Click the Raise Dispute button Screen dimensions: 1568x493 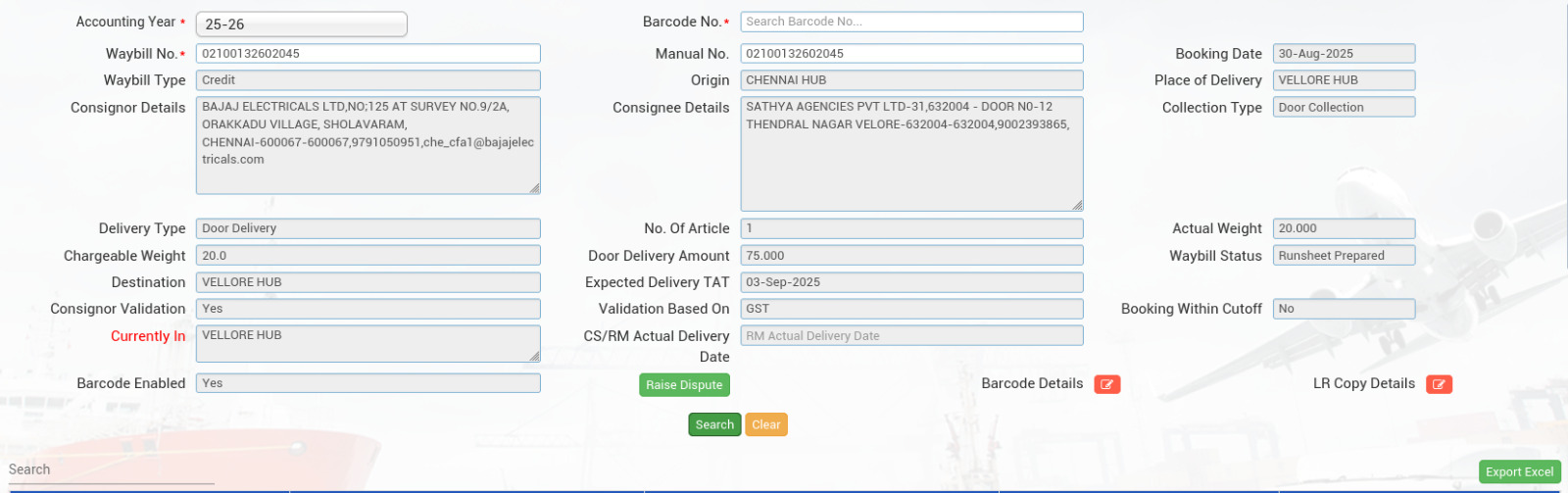pyautogui.click(x=684, y=385)
